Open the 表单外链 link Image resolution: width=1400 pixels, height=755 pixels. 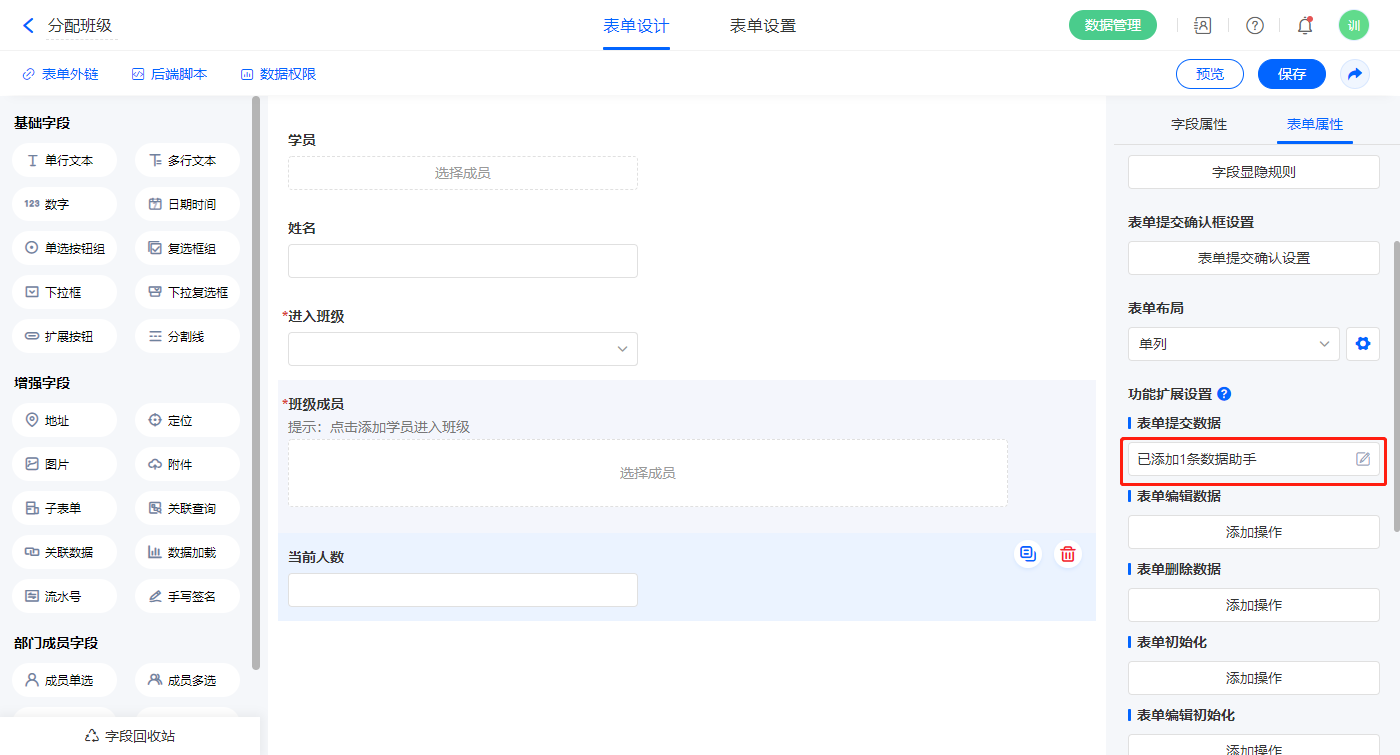click(60, 74)
